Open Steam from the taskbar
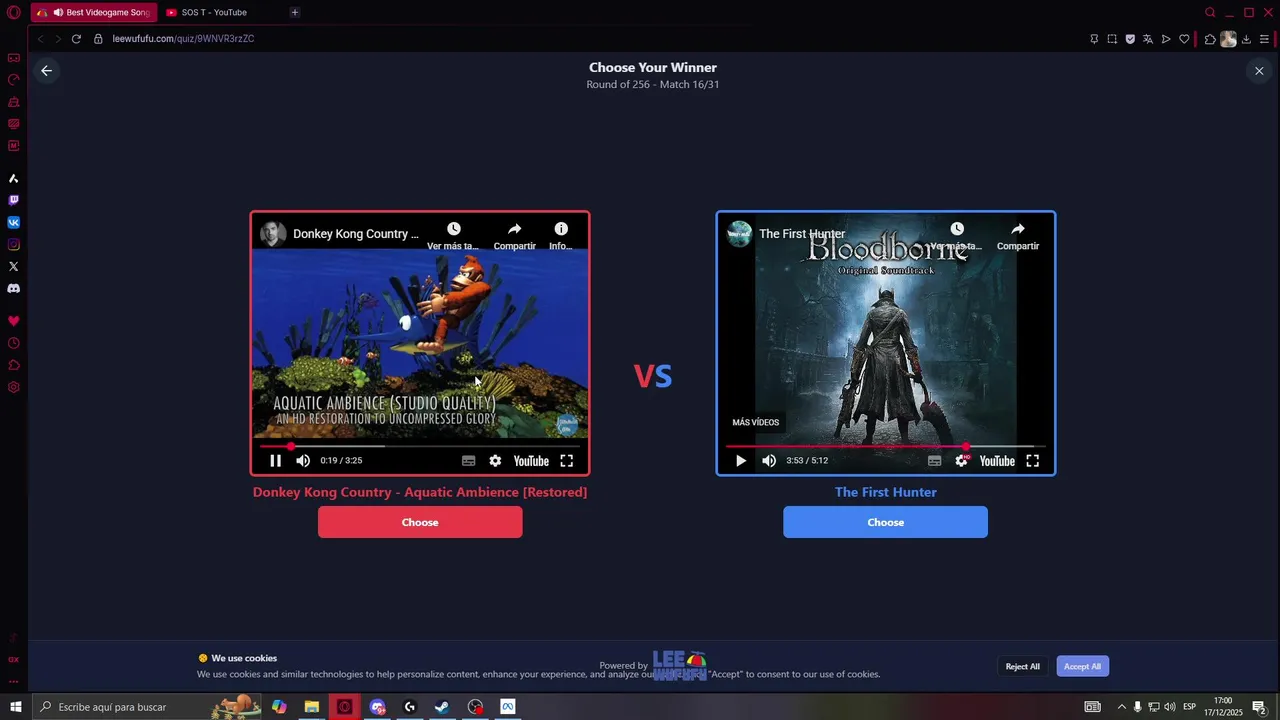The width and height of the screenshot is (1280, 720). coord(442,707)
